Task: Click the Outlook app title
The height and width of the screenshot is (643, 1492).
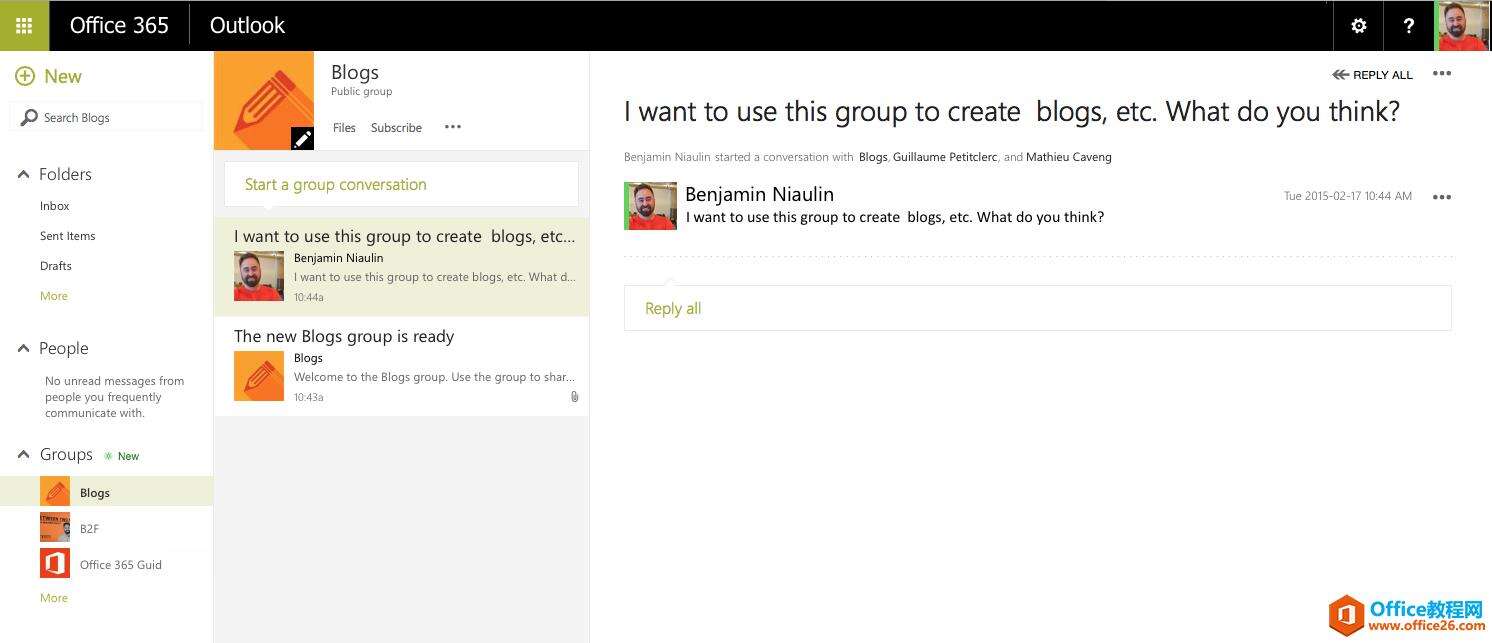Action: (247, 26)
